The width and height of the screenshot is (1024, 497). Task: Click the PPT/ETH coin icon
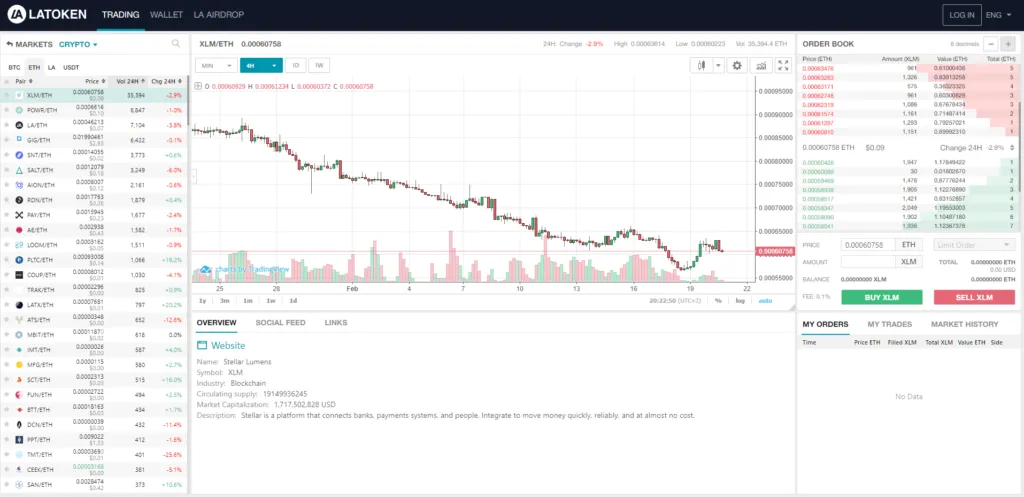pyautogui.click(x=20, y=440)
